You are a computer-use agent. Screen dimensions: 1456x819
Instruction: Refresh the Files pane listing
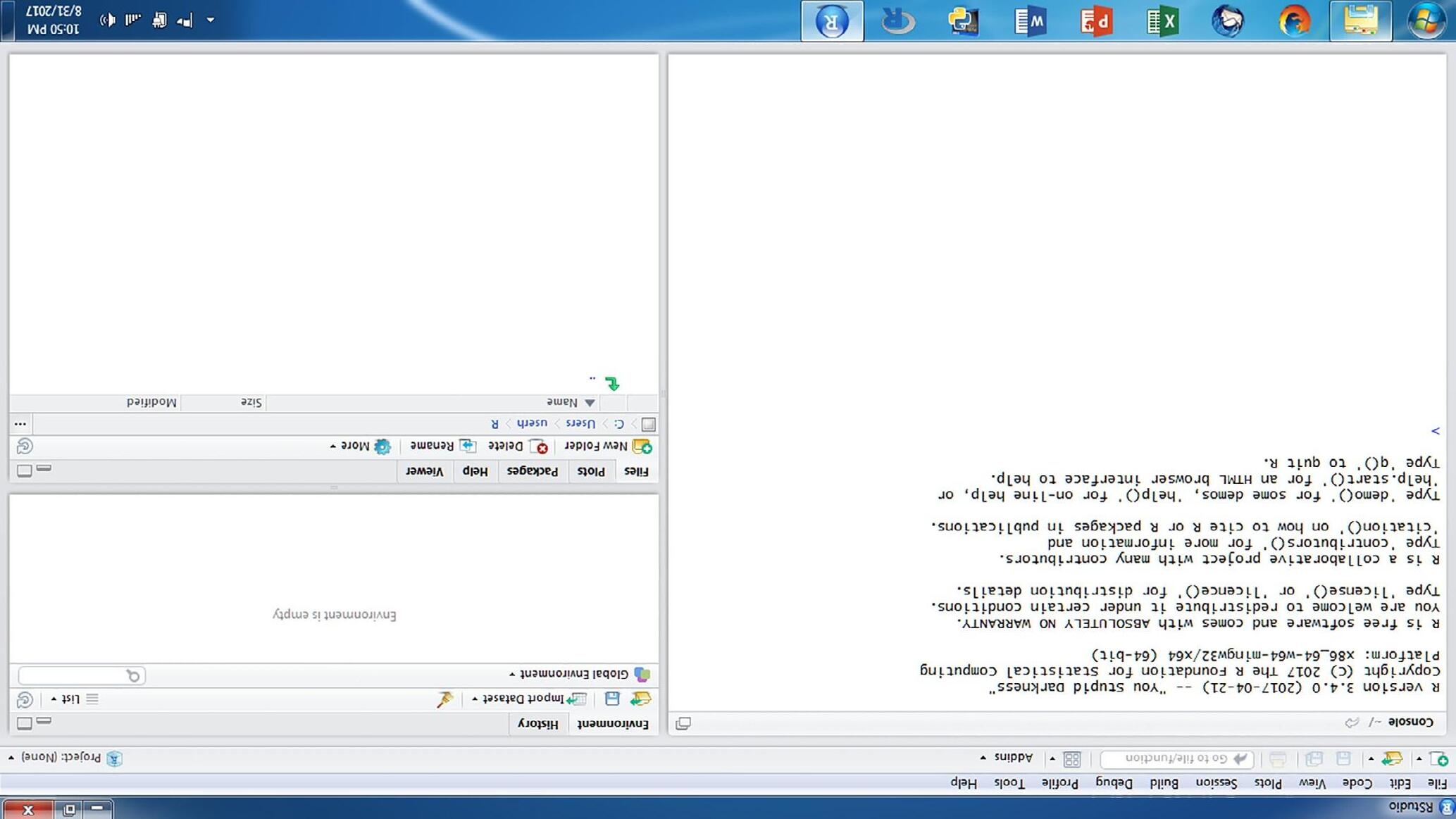(25, 446)
